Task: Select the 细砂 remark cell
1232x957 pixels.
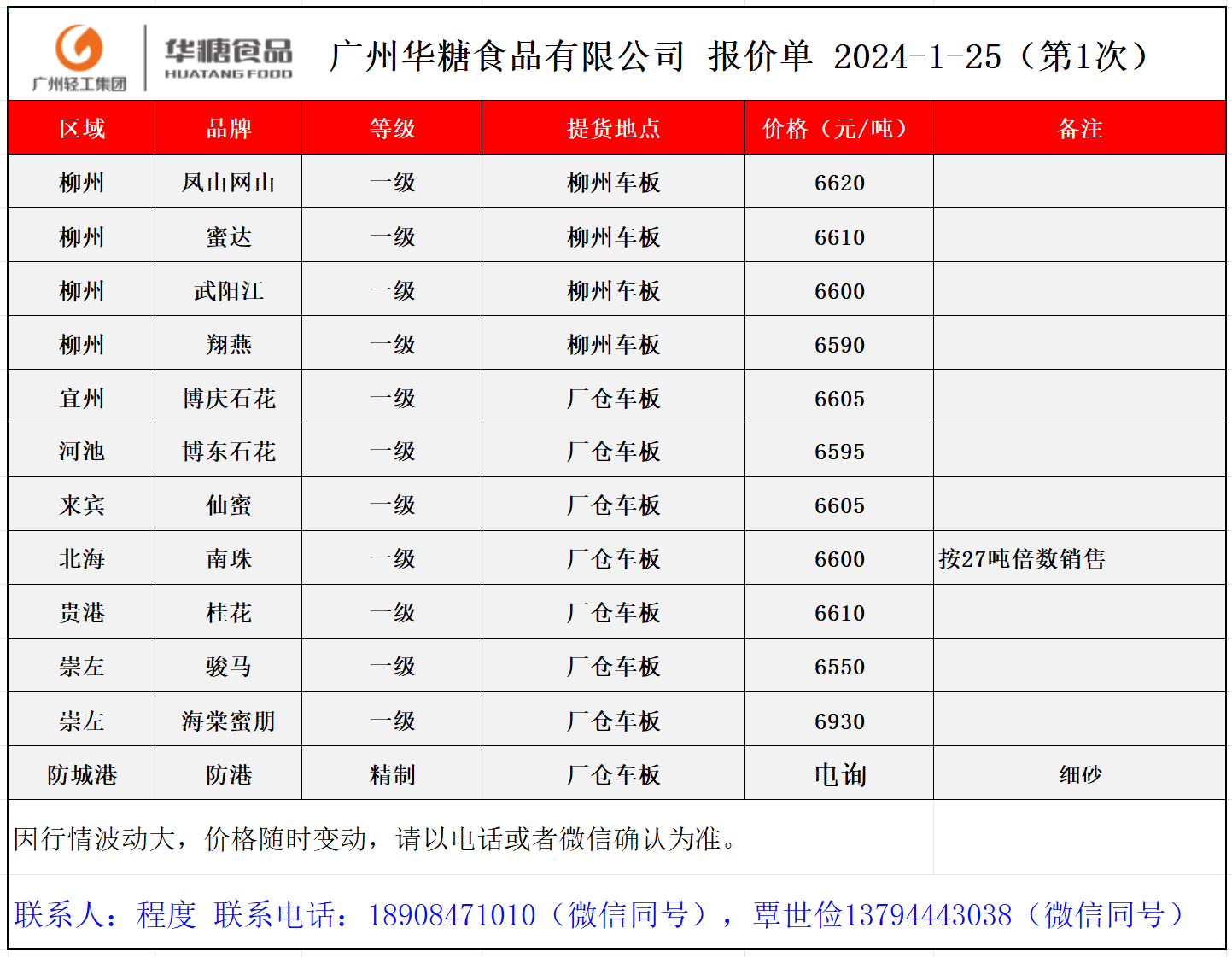Action: (1079, 774)
